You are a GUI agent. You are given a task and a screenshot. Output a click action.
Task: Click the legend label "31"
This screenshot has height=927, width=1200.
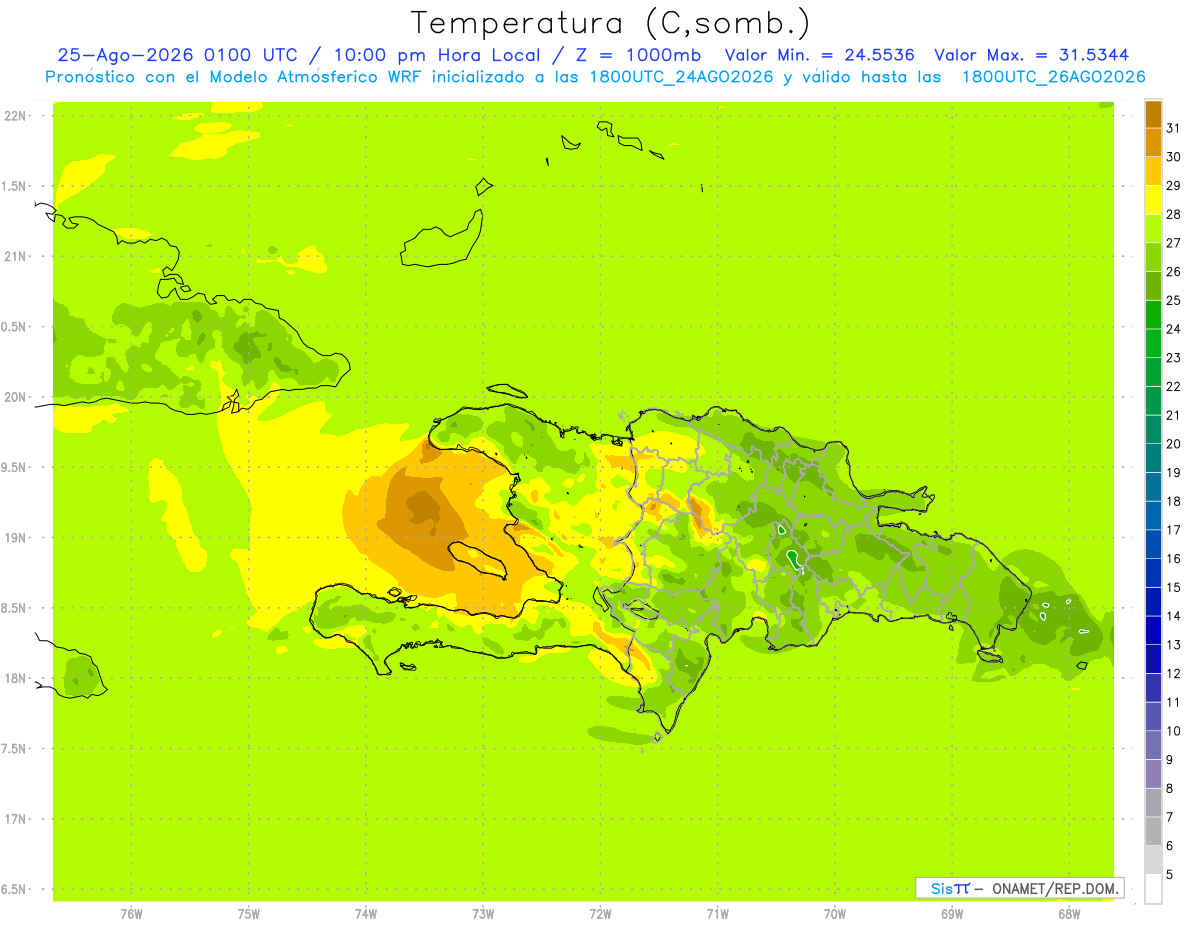tap(1173, 128)
